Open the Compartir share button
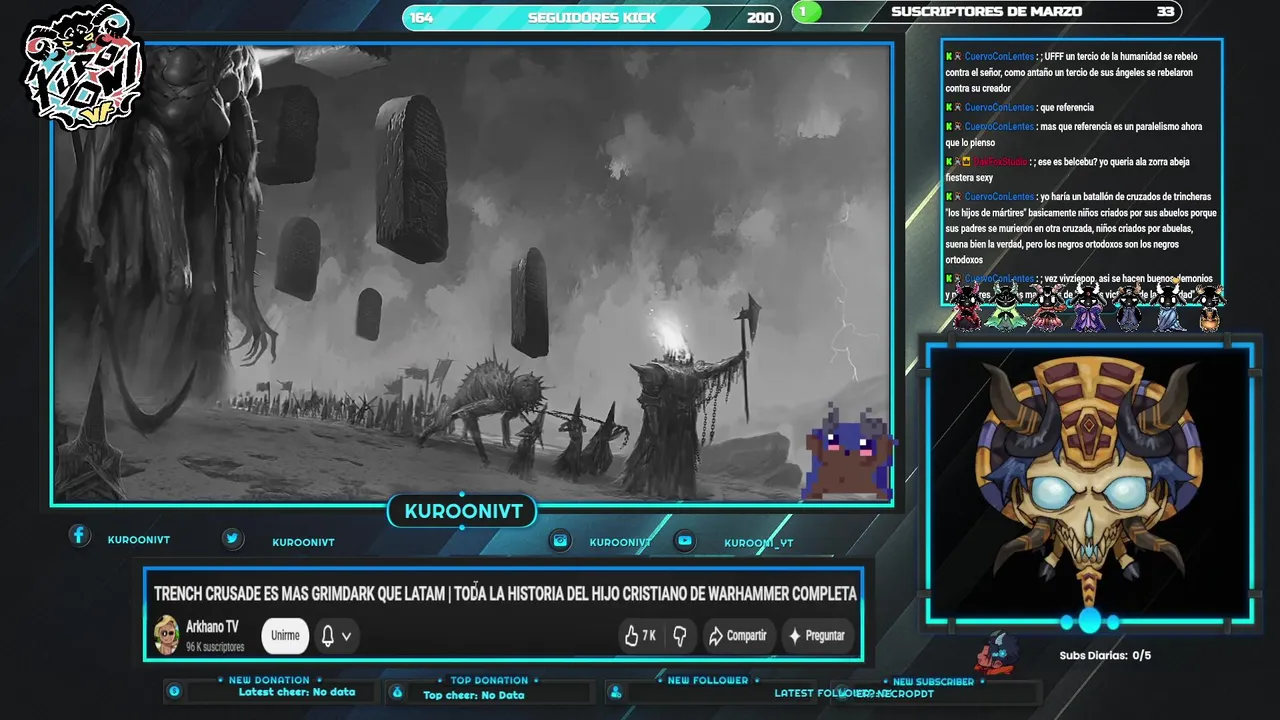This screenshot has height=720, width=1280. [738, 635]
